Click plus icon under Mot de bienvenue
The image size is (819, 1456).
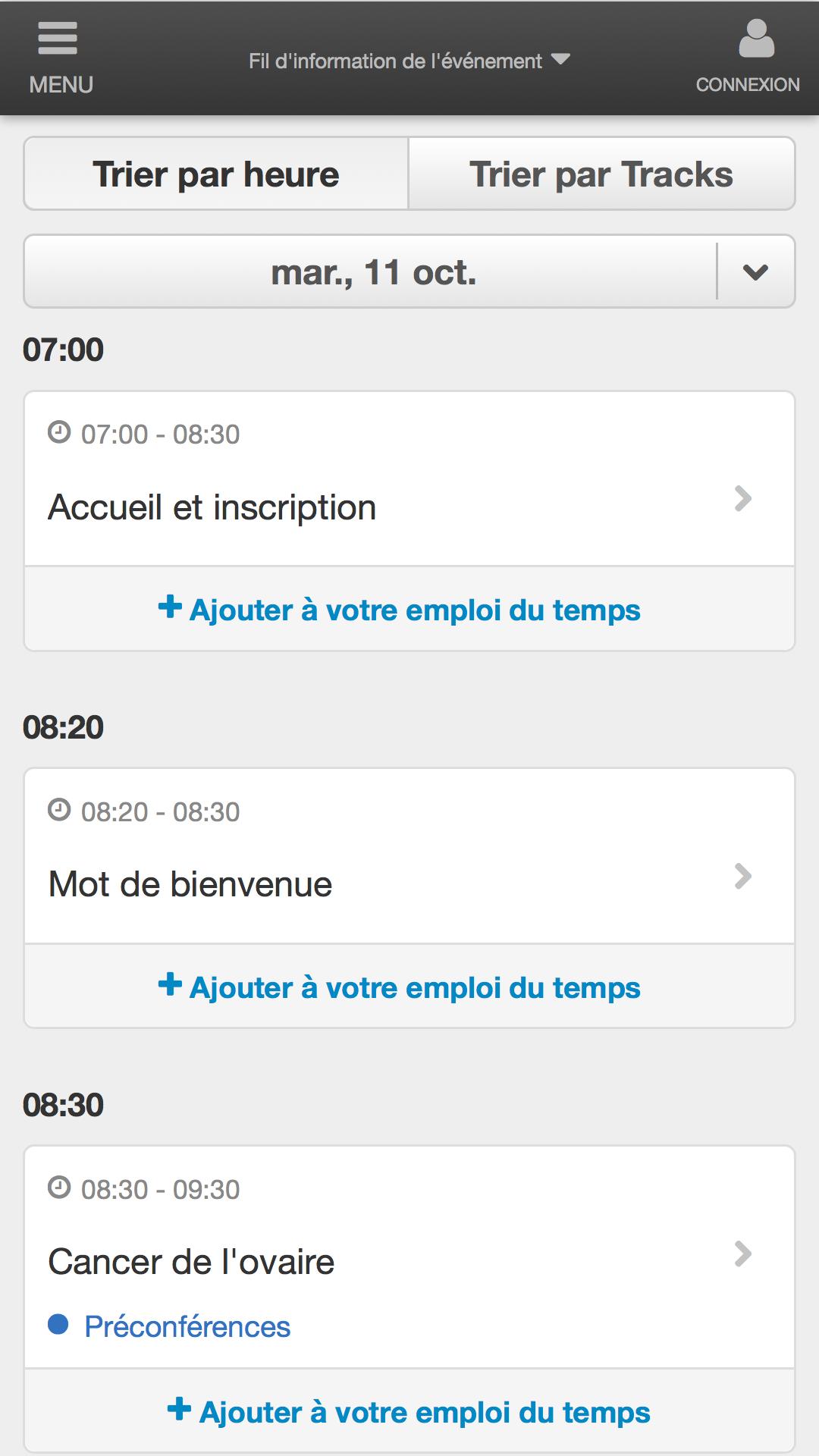(170, 984)
